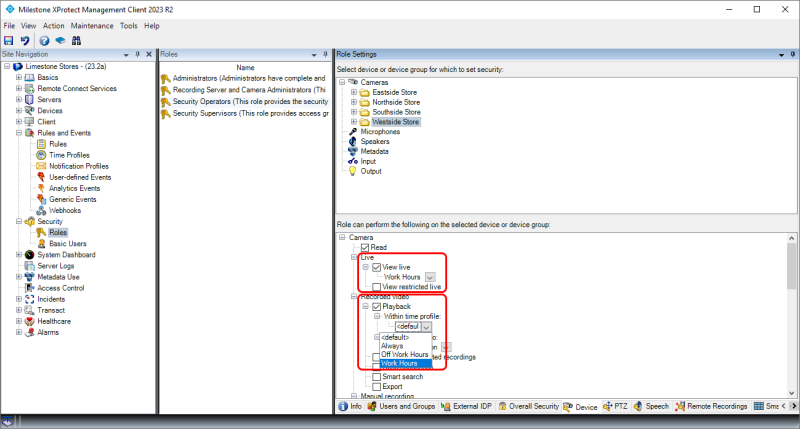Open the Maintenance menu
This screenshot has height=429, width=800.
pyautogui.click(x=92, y=26)
